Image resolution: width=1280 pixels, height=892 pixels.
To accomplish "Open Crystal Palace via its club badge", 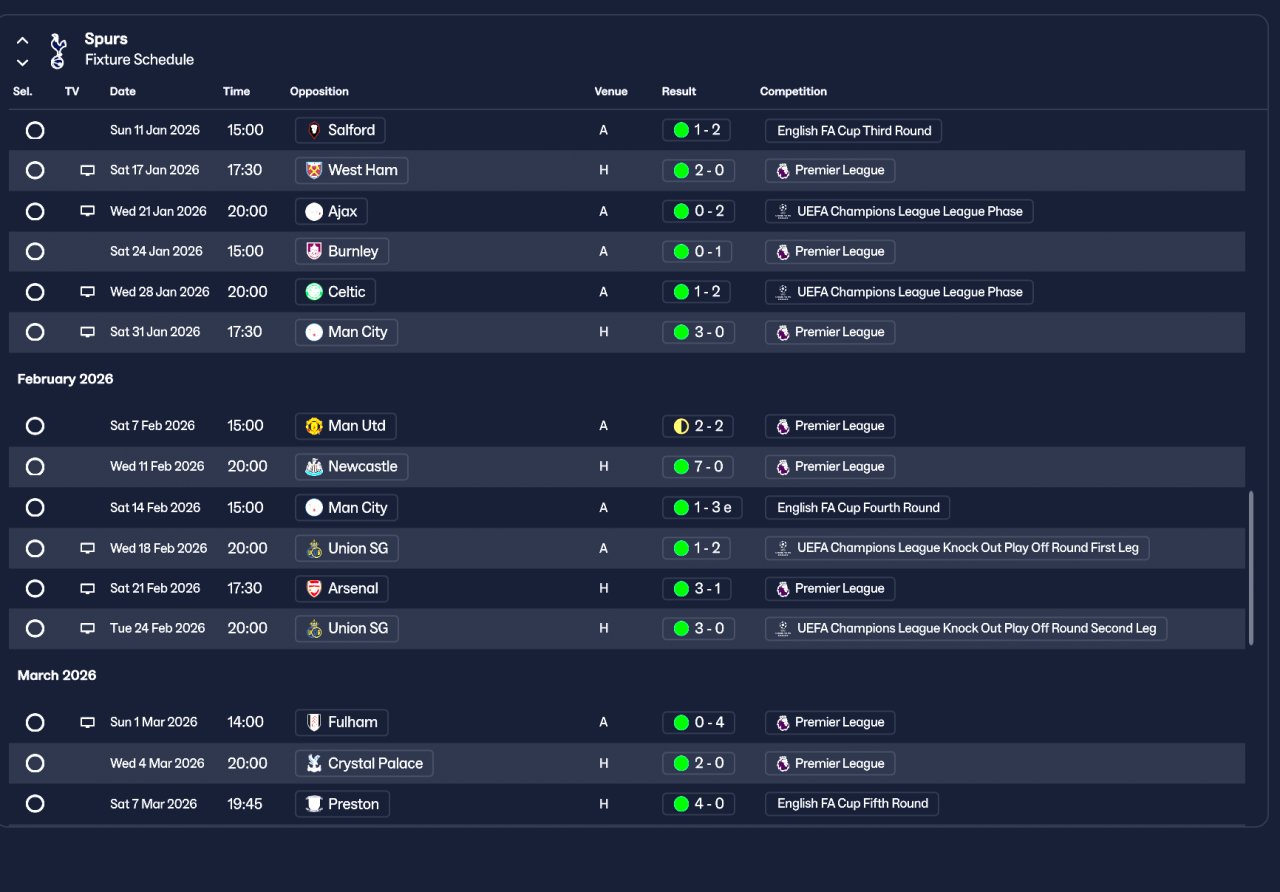I will click(314, 763).
